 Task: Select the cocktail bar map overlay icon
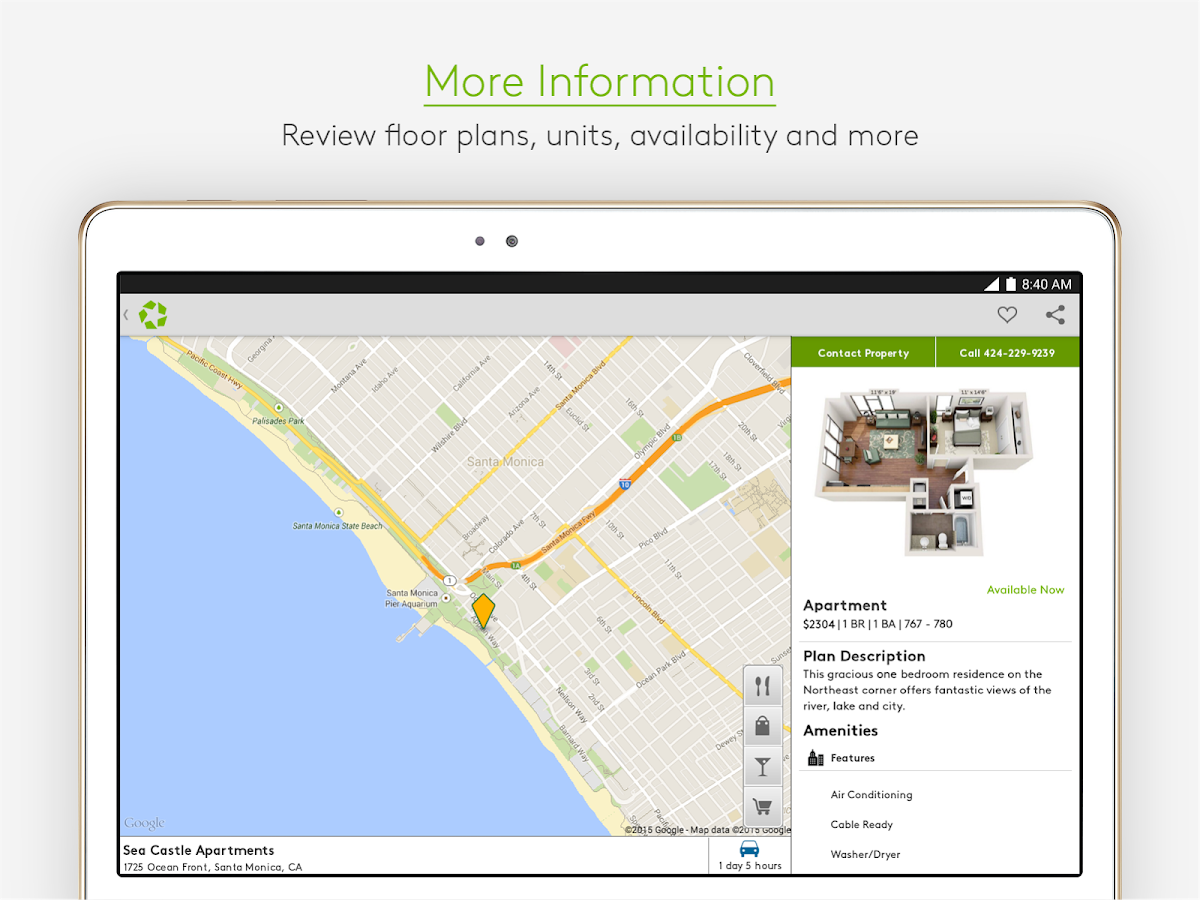[762, 766]
